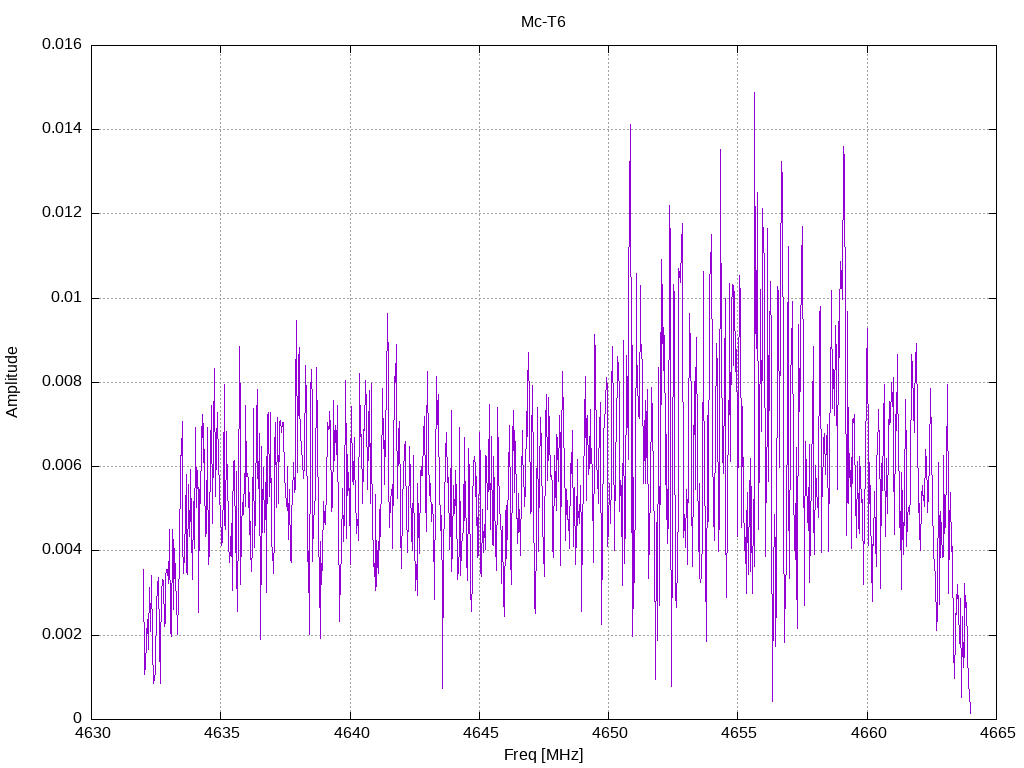
Task: Click x-axis tick label 4660
Action: pyautogui.click(x=869, y=733)
